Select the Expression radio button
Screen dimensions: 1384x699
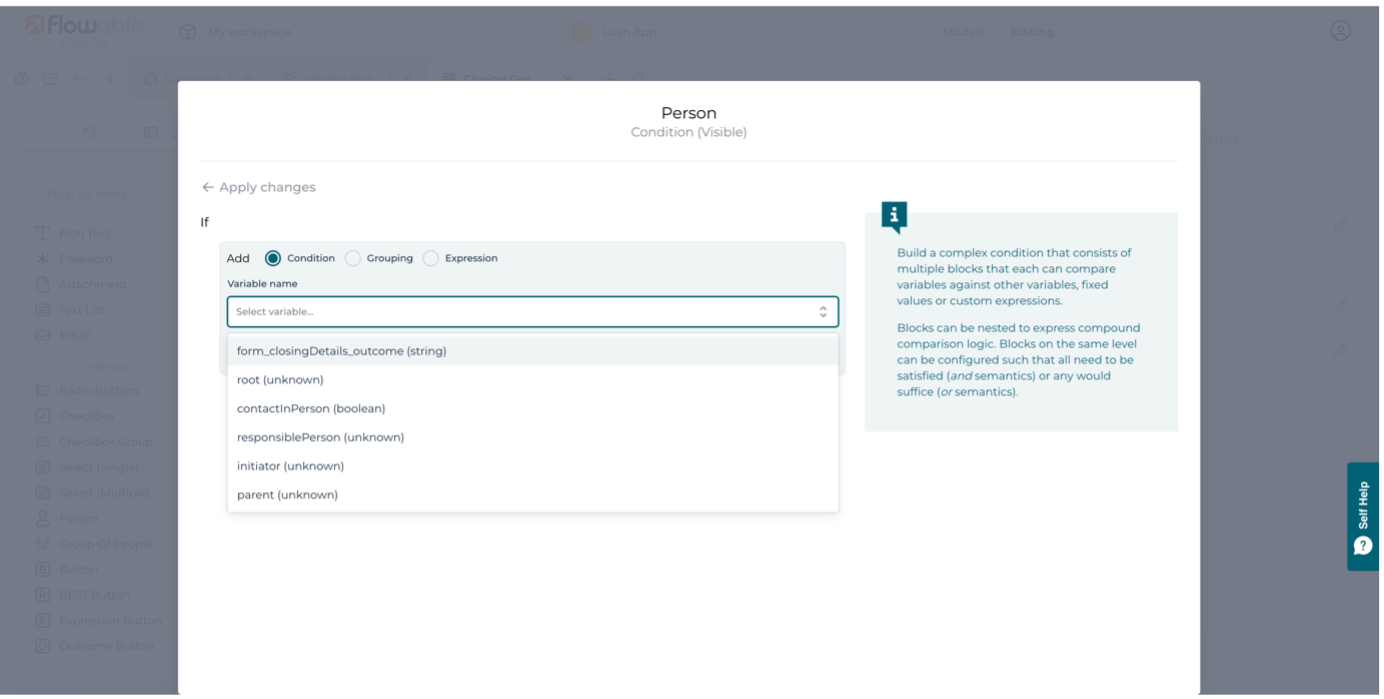pos(431,258)
